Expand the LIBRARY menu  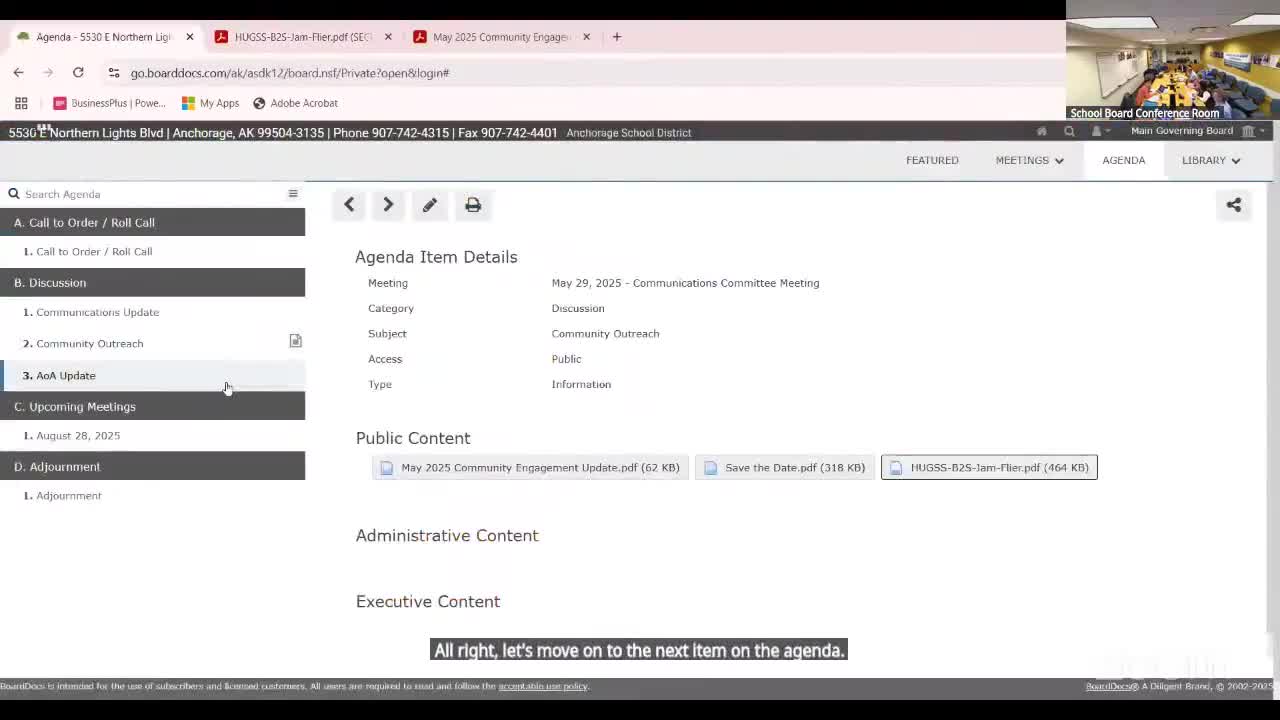point(1211,160)
